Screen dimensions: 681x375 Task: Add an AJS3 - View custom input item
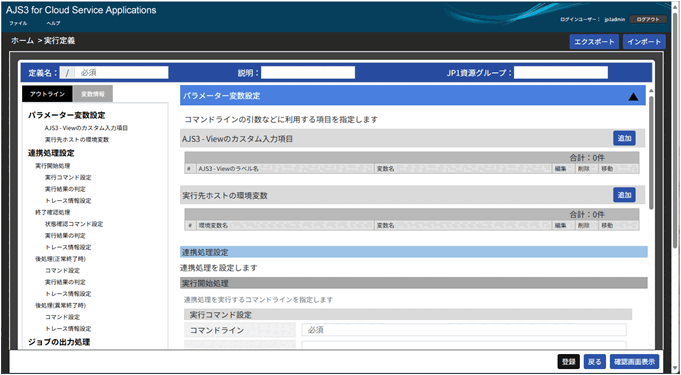pos(624,138)
